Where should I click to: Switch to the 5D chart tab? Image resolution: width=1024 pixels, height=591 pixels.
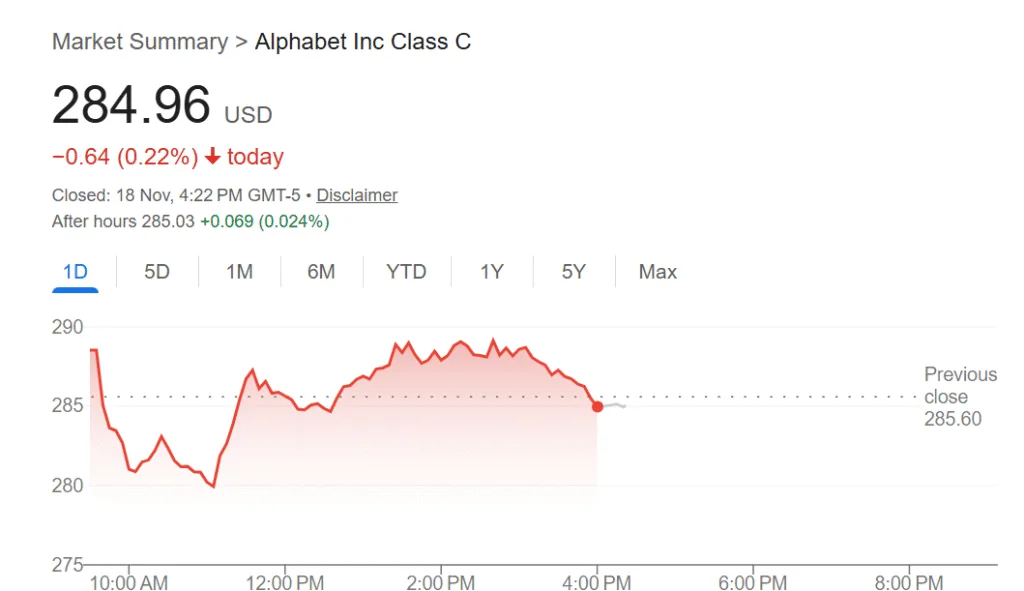pyautogui.click(x=157, y=272)
